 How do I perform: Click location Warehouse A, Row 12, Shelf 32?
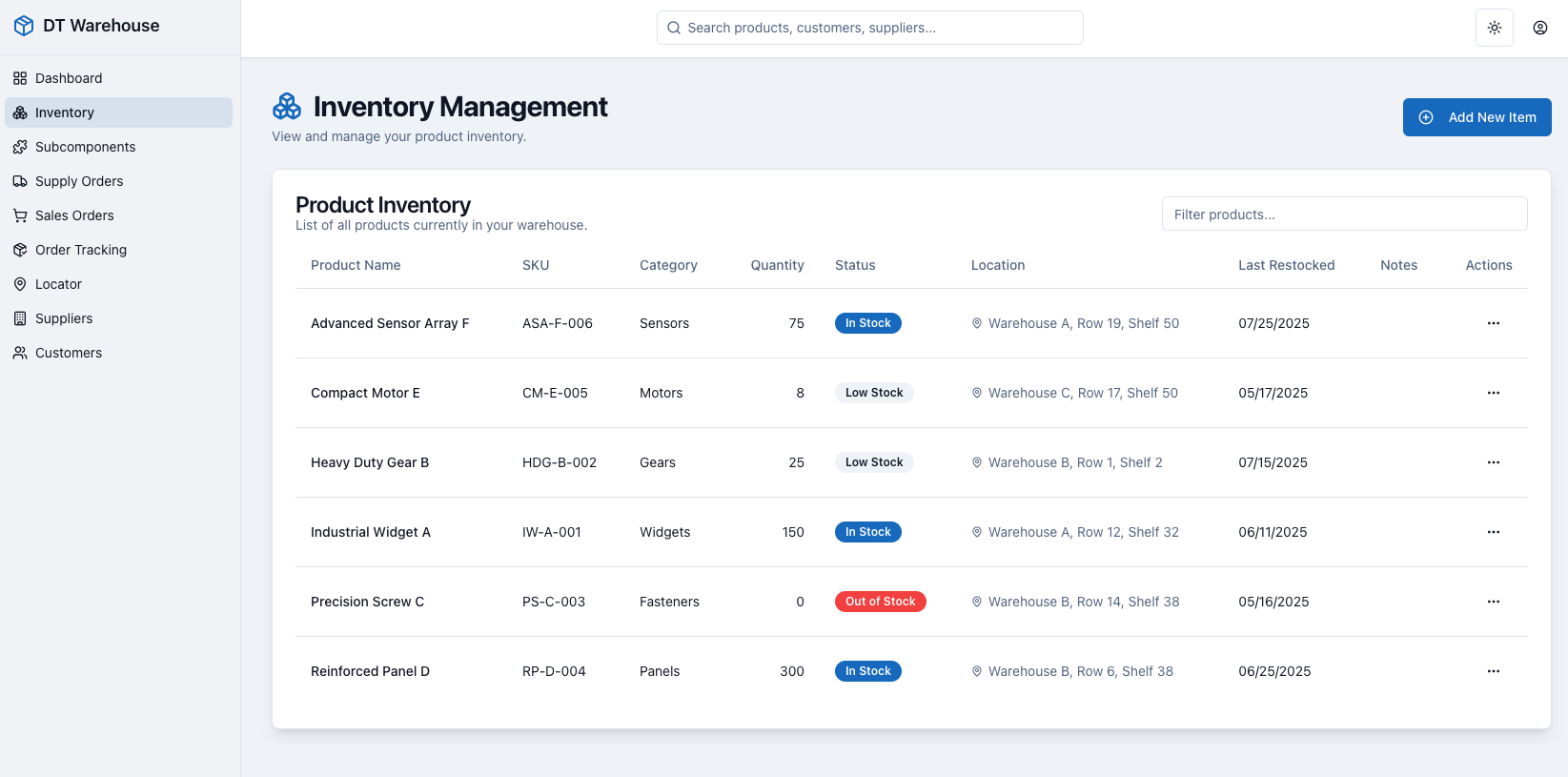1084,532
